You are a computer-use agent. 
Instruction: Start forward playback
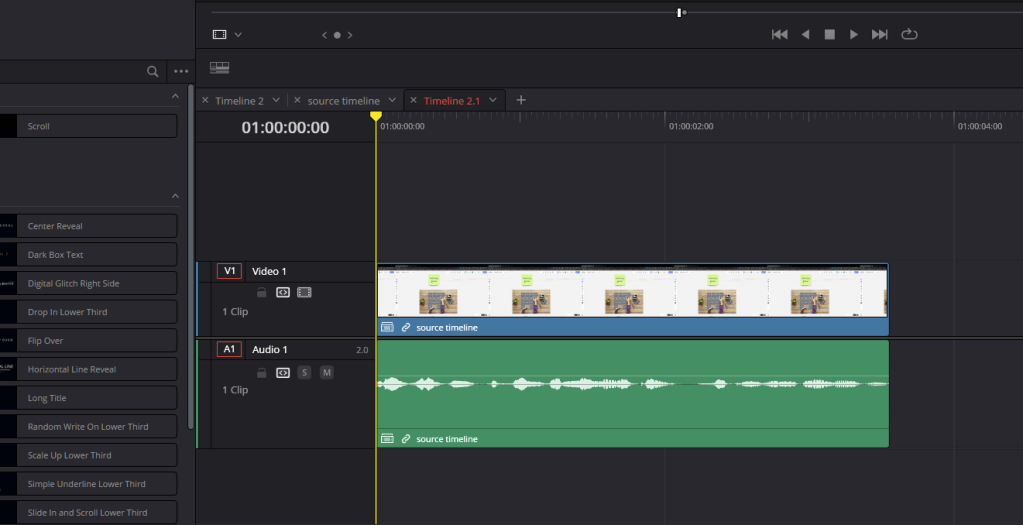tap(853, 35)
